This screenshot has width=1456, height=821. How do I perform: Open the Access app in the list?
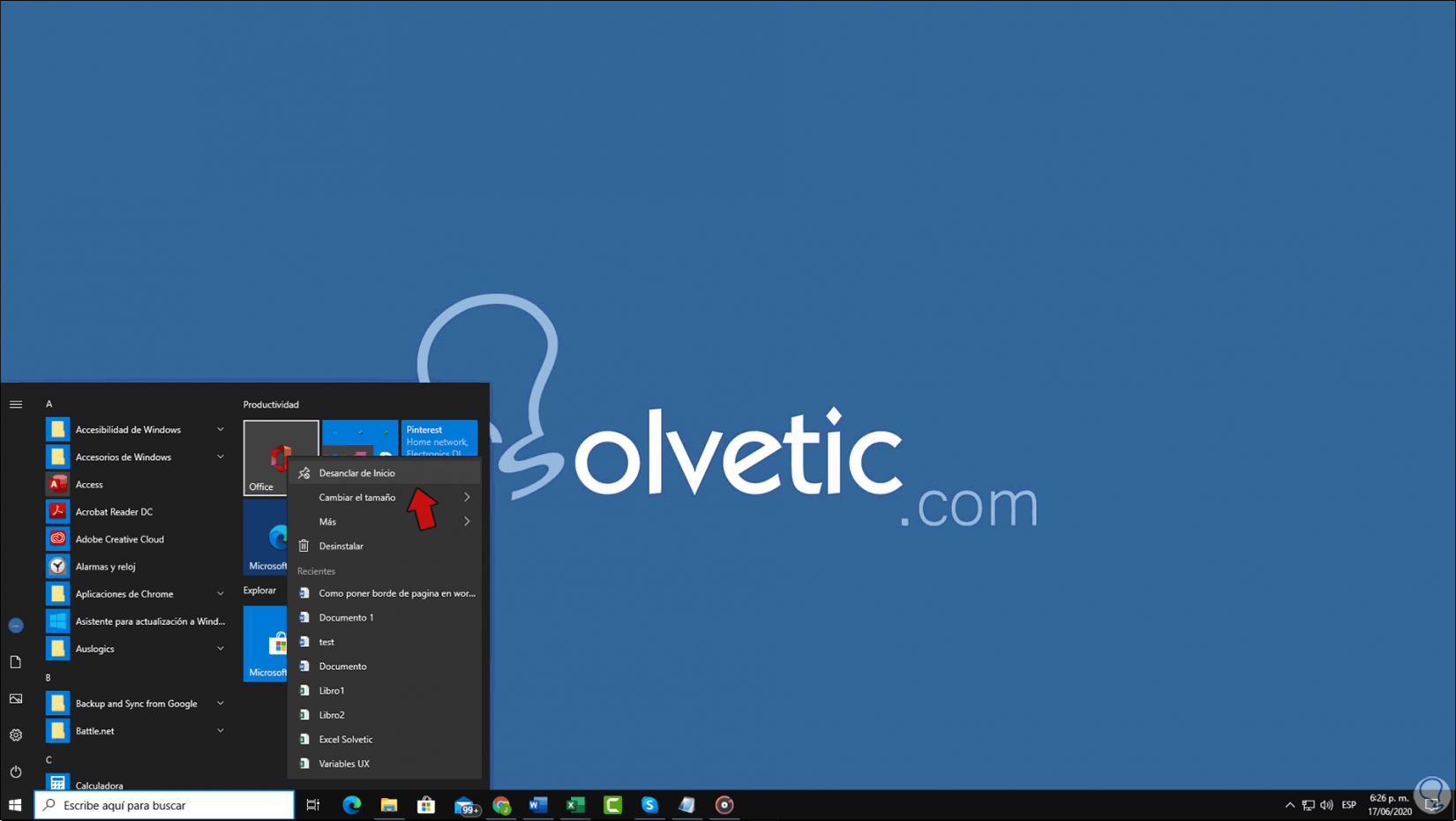pos(137,484)
